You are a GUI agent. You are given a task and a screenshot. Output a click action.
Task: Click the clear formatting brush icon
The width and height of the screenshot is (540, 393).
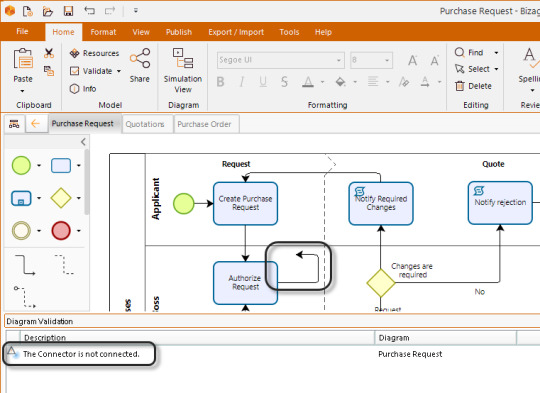click(404, 82)
